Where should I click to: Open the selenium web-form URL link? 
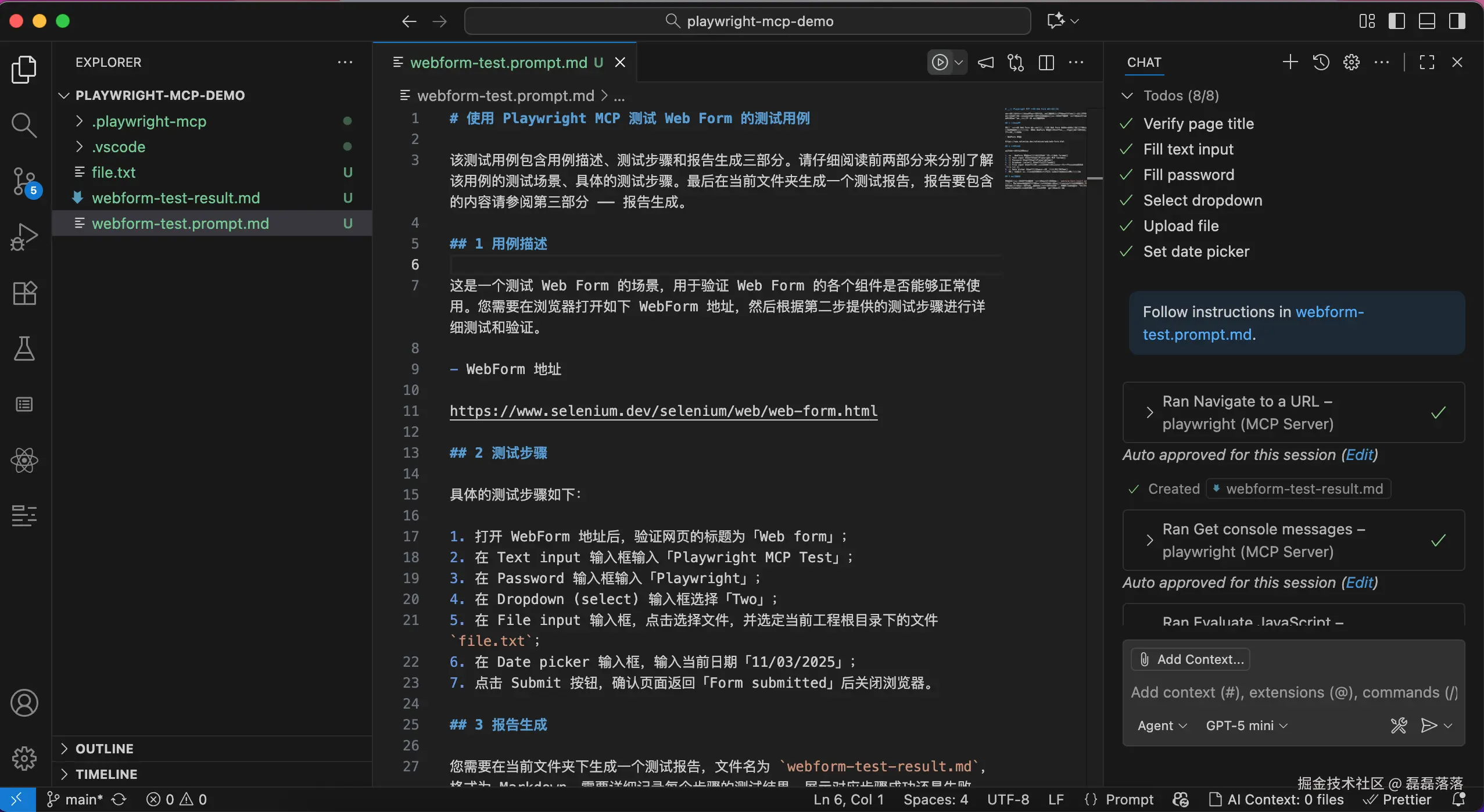point(663,411)
